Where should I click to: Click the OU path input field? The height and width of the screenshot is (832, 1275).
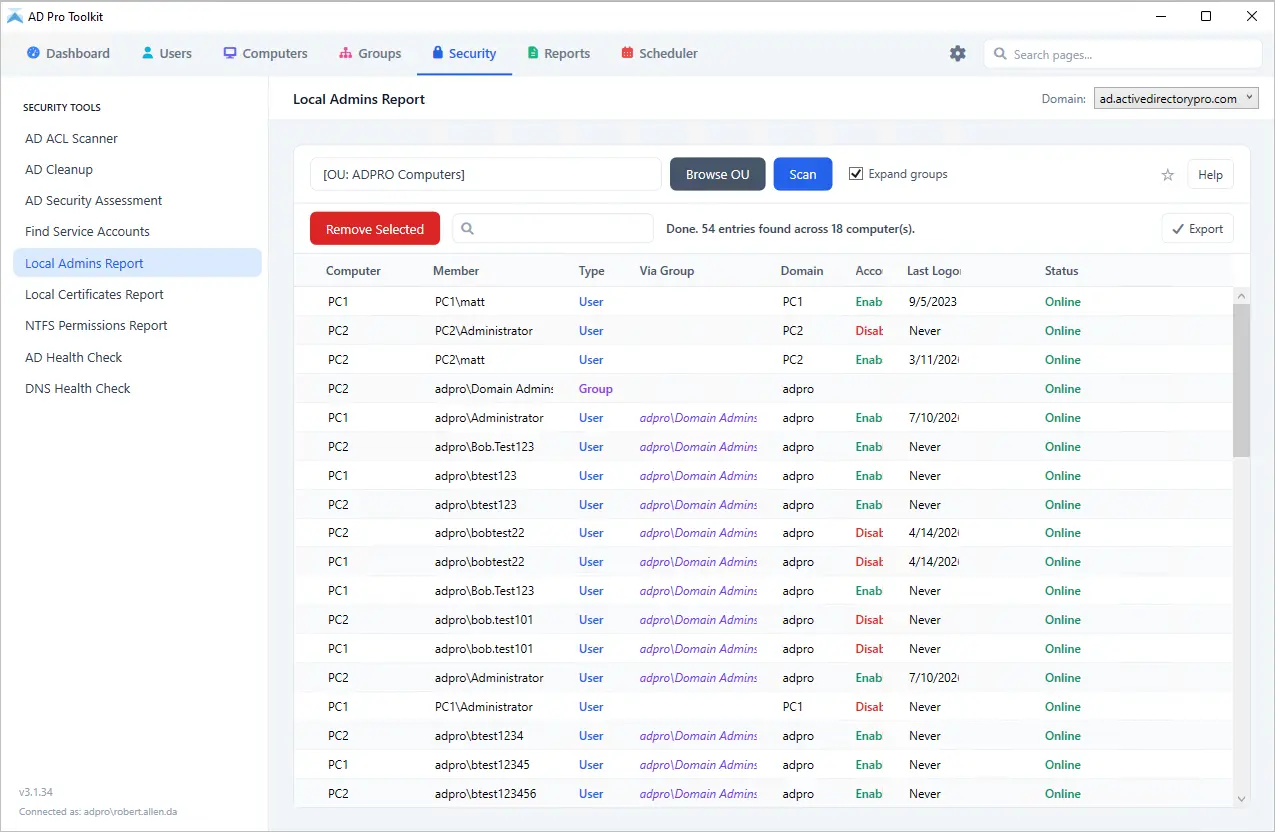tap(486, 174)
